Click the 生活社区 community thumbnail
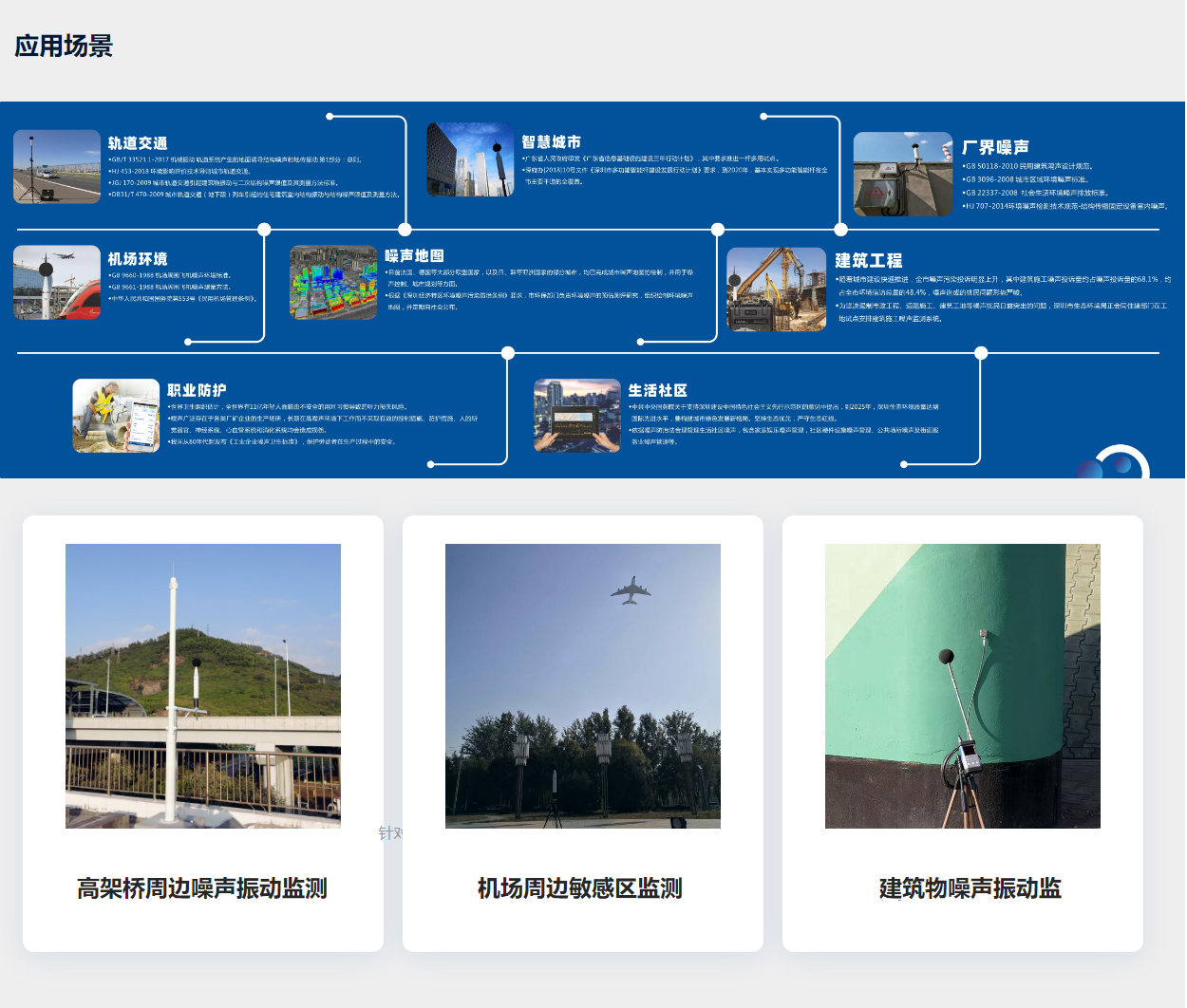The width and height of the screenshot is (1187, 1008). [x=576, y=416]
